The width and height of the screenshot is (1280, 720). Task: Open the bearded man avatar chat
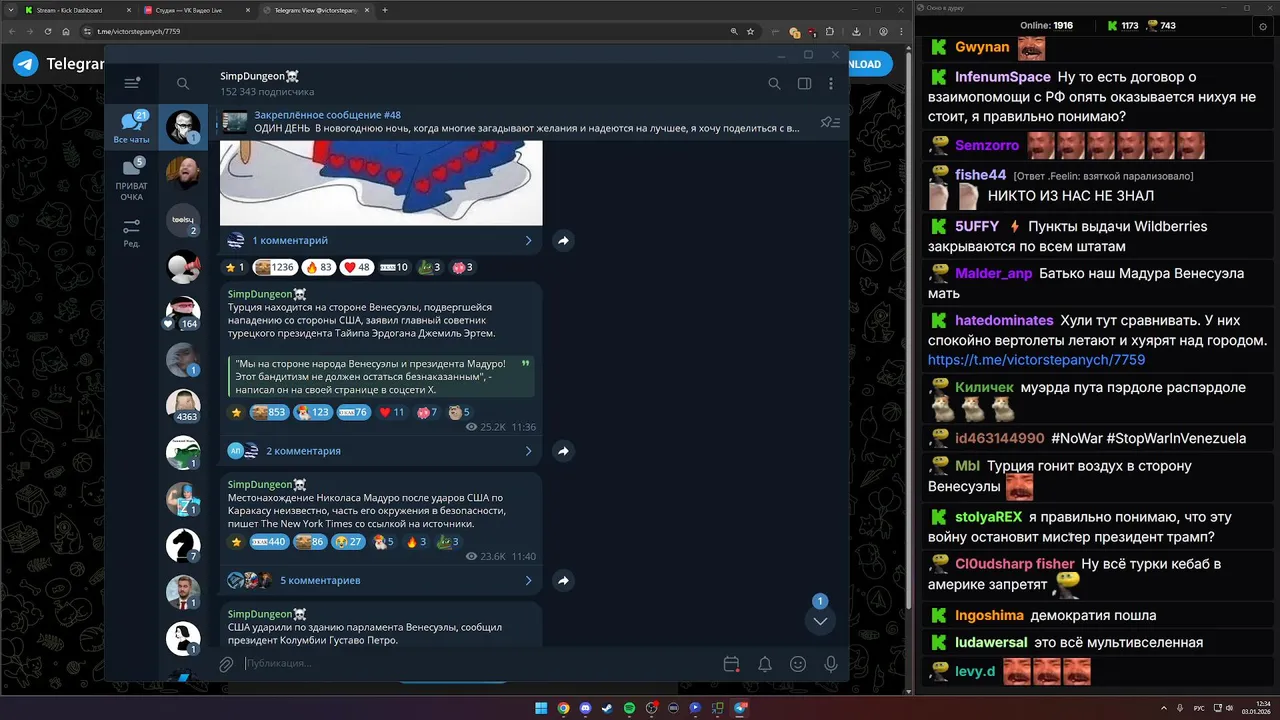183,173
